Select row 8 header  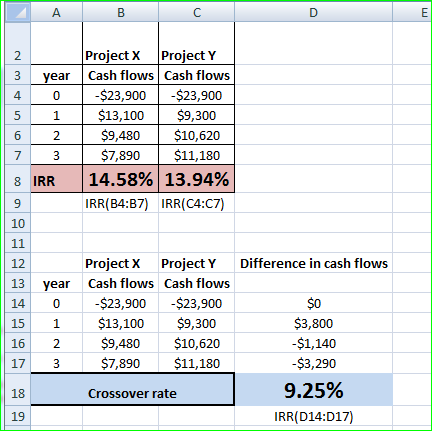[18, 179]
